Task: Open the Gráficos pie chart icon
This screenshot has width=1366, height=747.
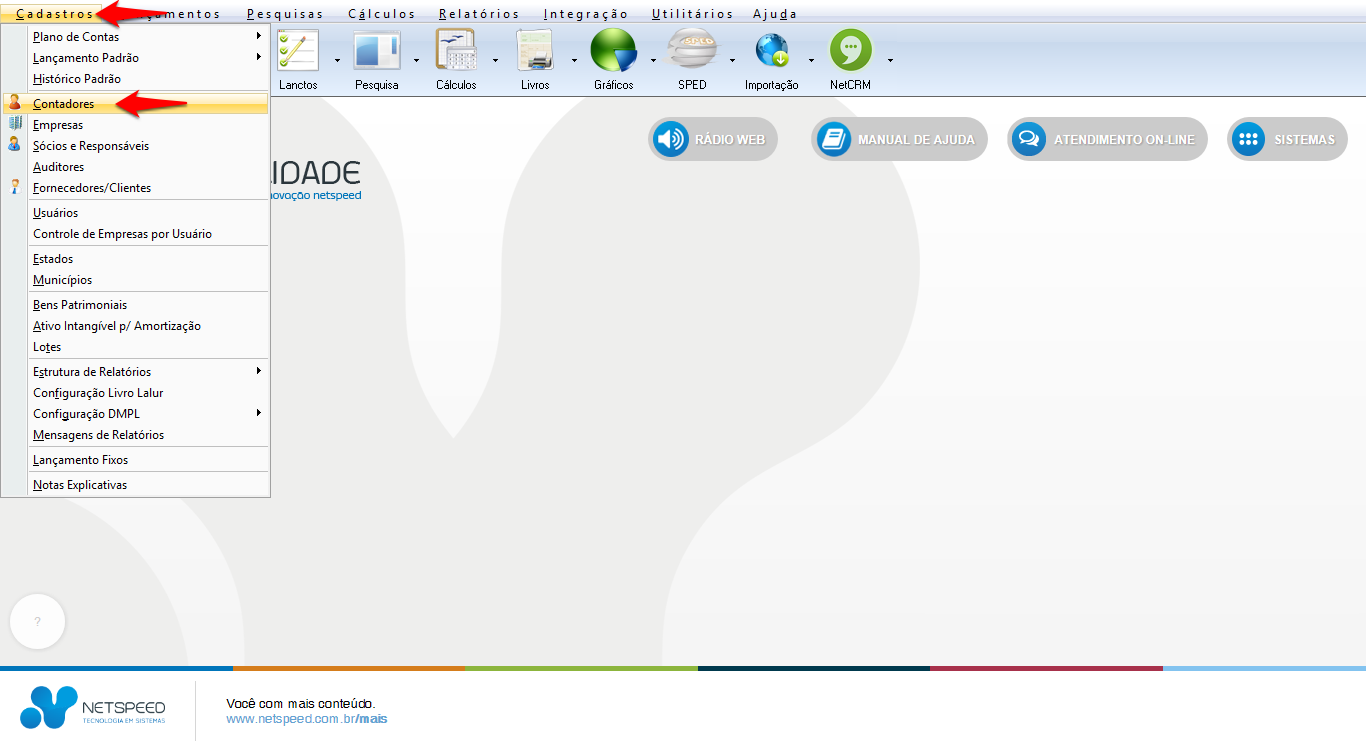Action: tap(613, 52)
